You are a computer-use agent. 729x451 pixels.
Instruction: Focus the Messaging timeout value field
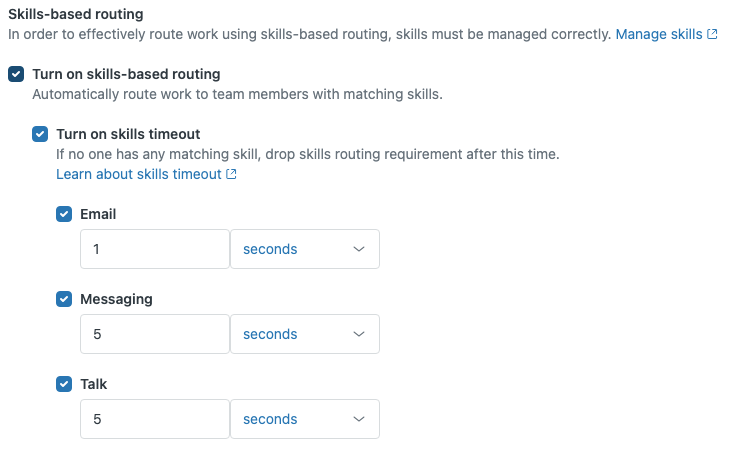[x=155, y=334]
